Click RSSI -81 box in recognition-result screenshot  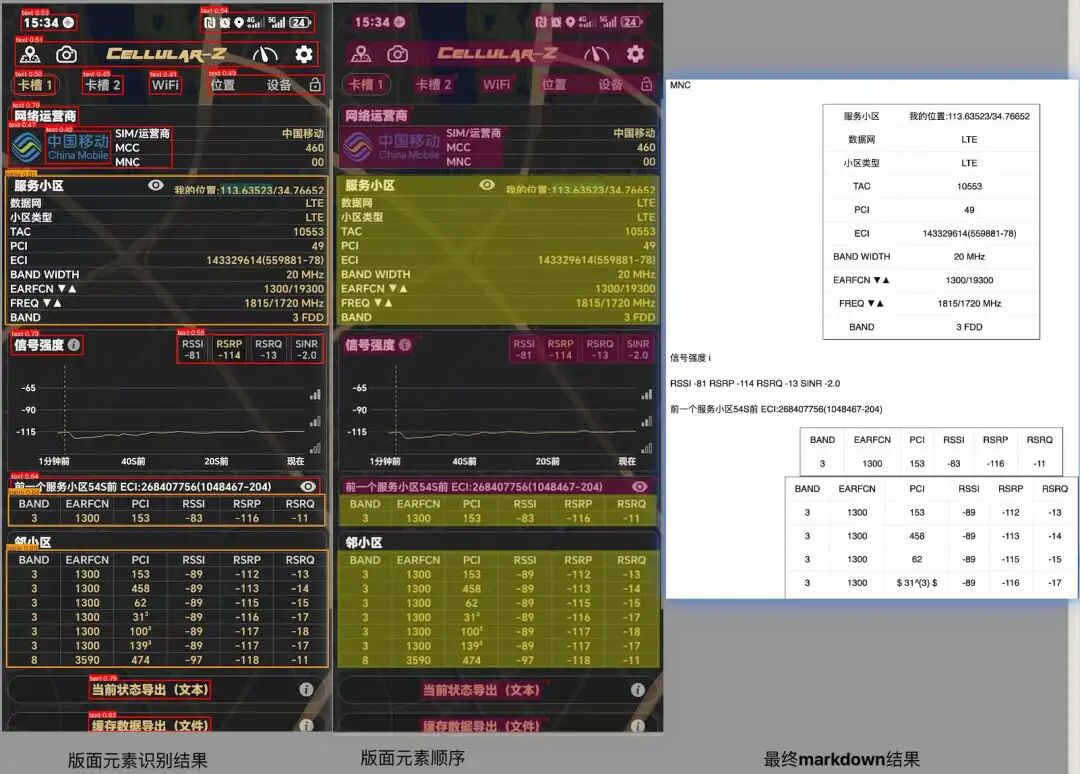(192, 349)
